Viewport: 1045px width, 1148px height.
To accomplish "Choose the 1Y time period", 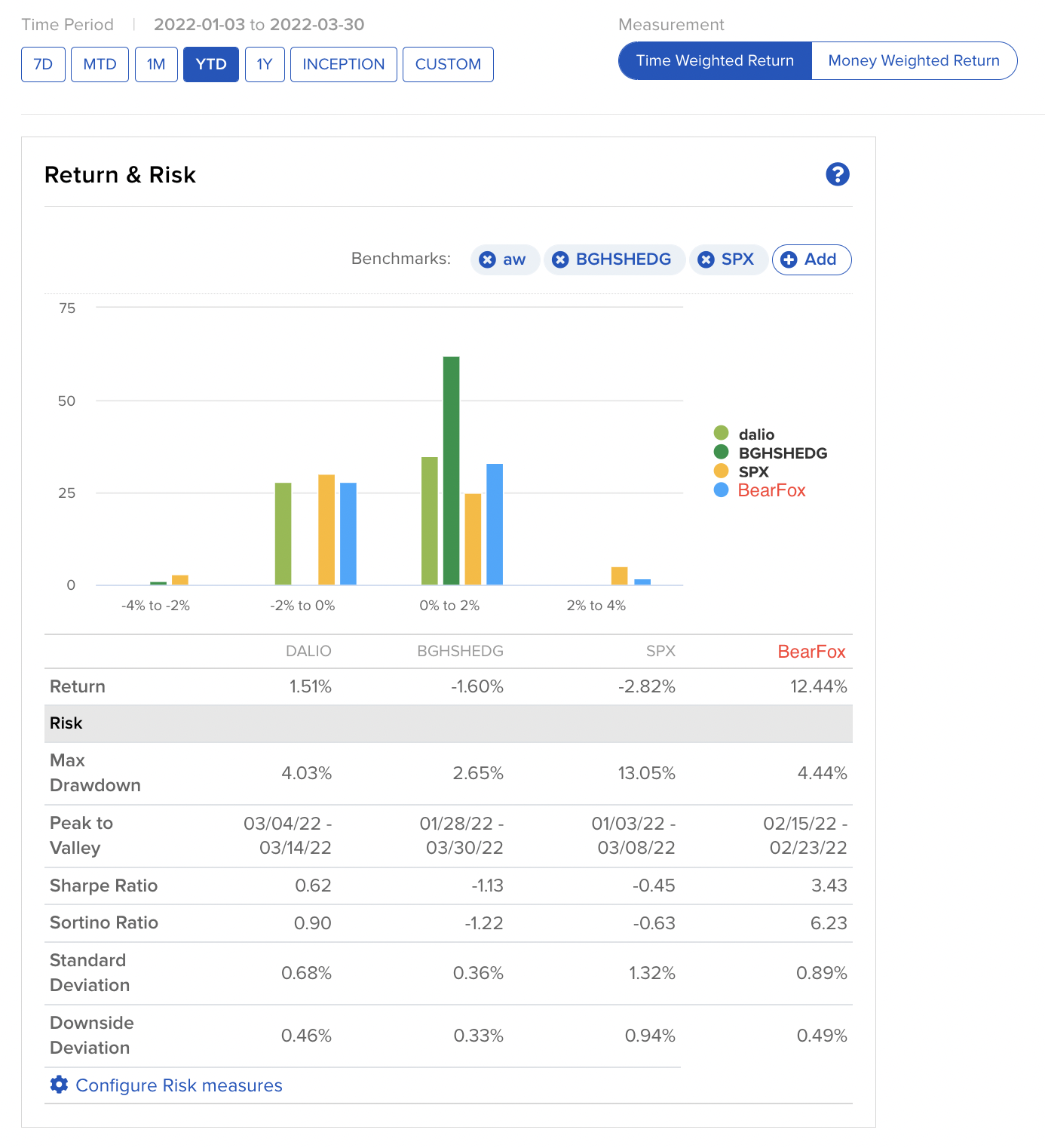I will tap(264, 64).
